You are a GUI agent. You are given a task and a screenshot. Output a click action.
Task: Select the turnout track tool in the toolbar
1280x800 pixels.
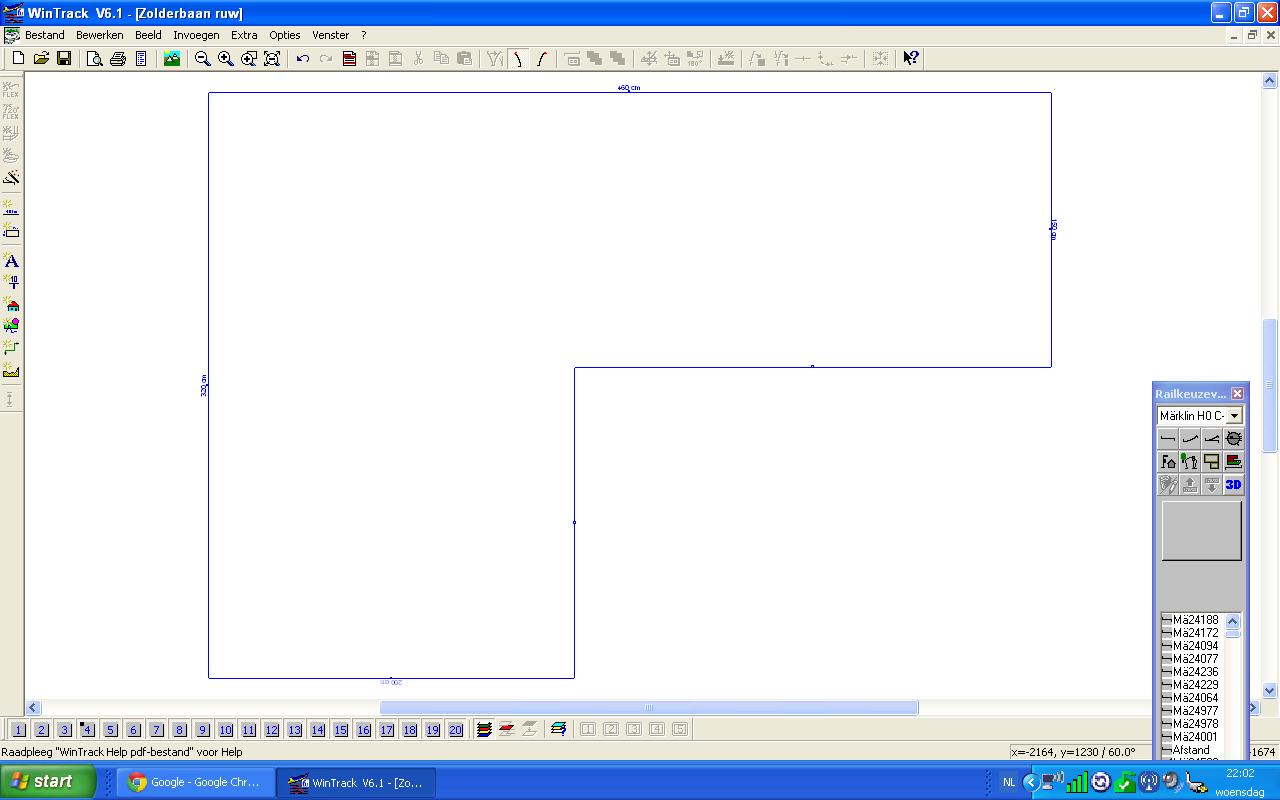click(495, 59)
